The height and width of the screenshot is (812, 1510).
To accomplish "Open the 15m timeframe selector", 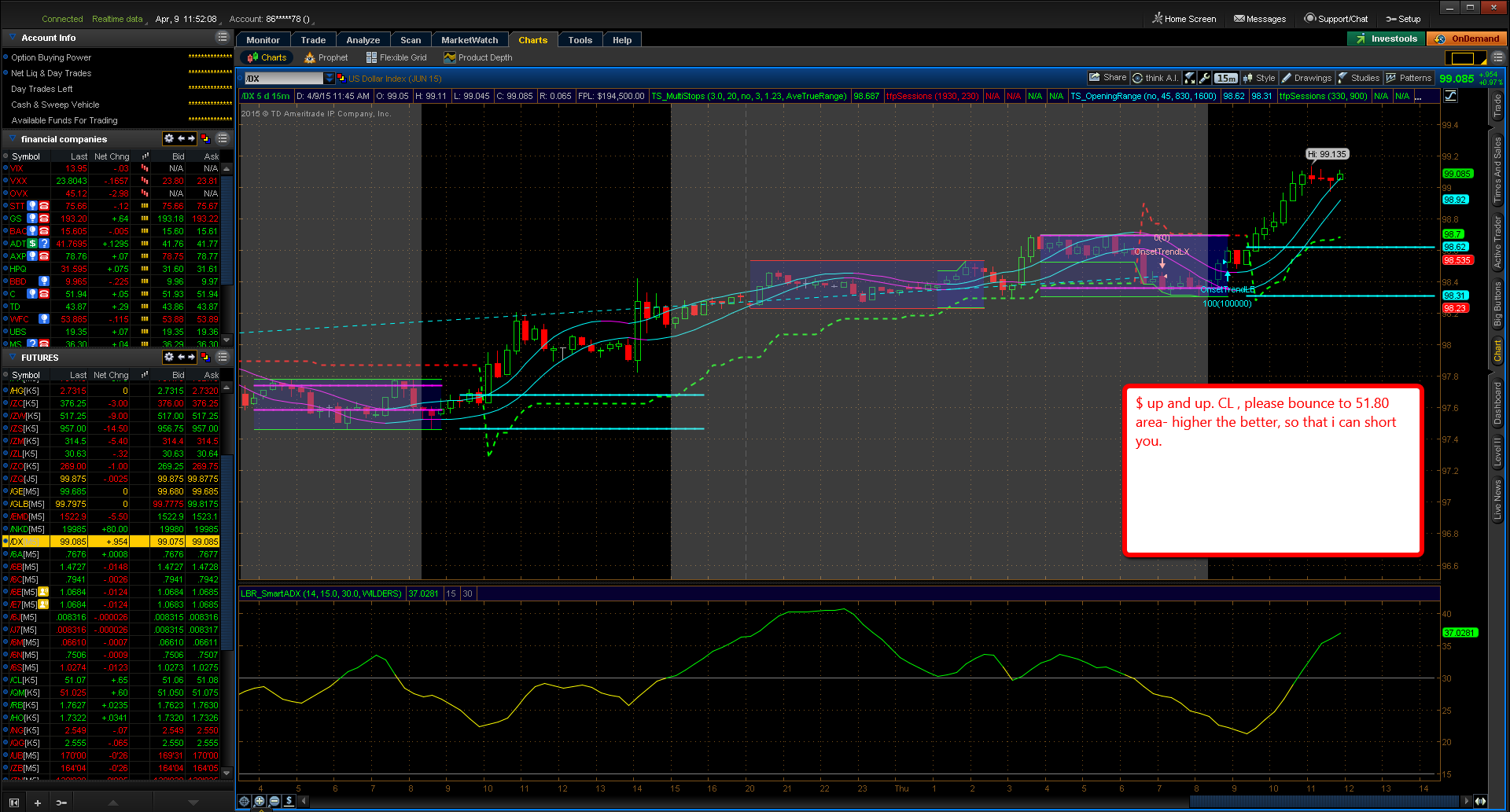I will click(1226, 78).
